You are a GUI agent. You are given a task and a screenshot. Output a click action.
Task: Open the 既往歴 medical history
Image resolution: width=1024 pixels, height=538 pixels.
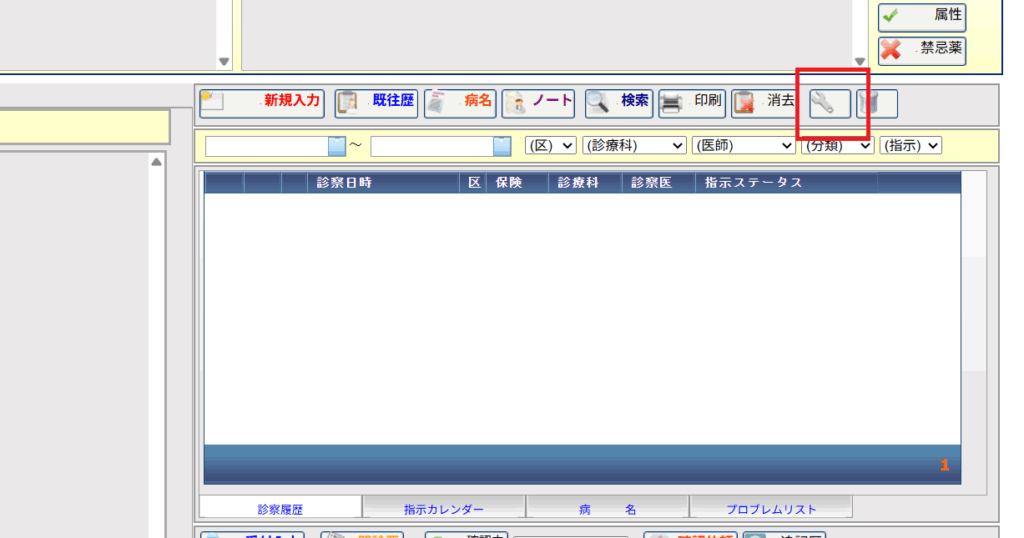click(376, 102)
